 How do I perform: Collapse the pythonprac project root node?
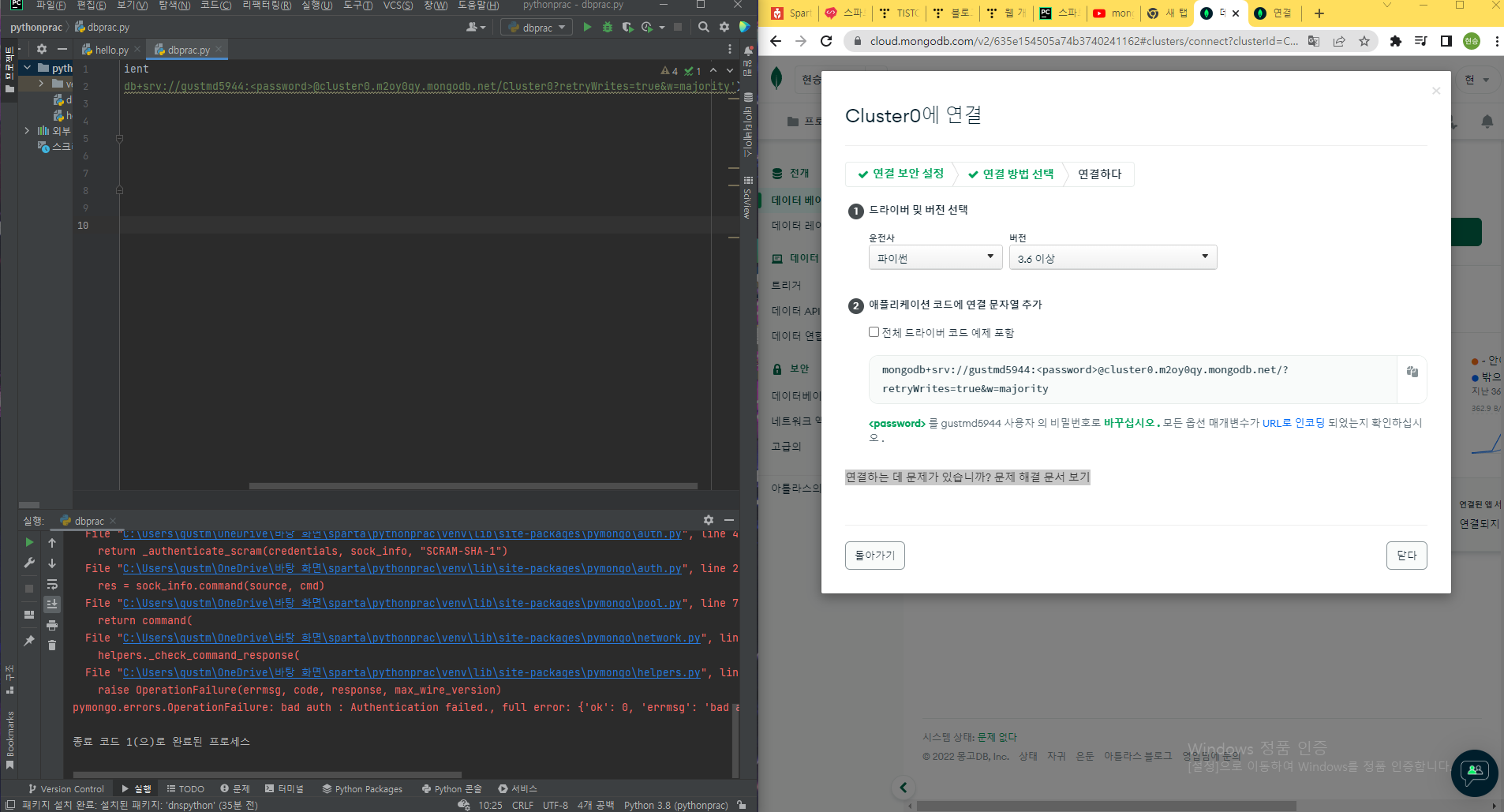coord(28,68)
